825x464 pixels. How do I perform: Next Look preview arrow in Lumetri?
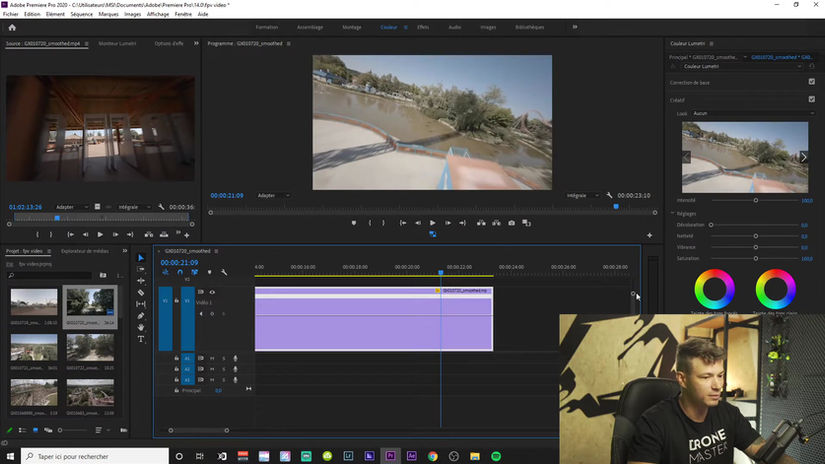click(x=803, y=157)
